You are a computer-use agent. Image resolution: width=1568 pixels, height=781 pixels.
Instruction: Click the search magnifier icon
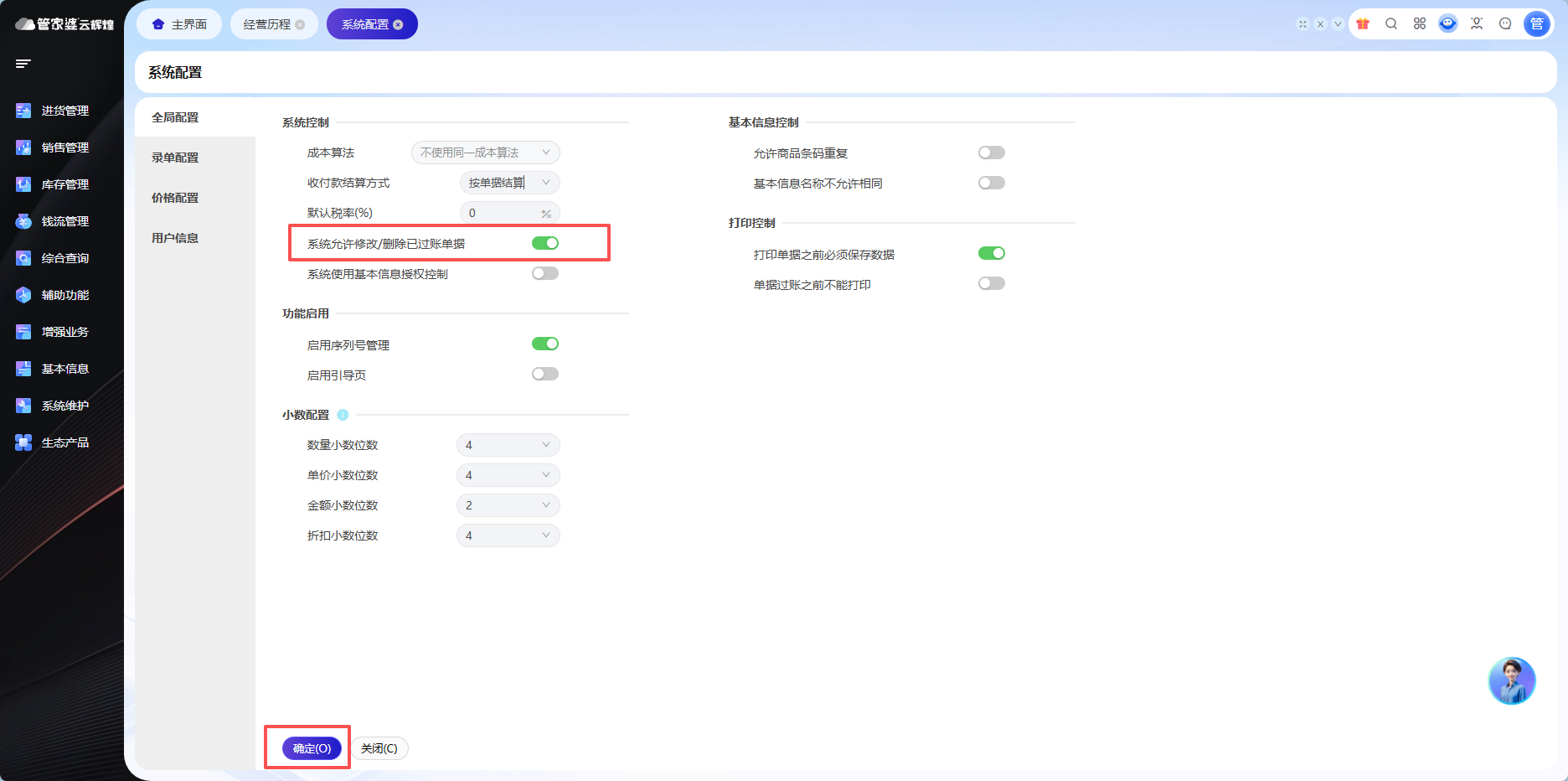pyautogui.click(x=1391, y=24)
